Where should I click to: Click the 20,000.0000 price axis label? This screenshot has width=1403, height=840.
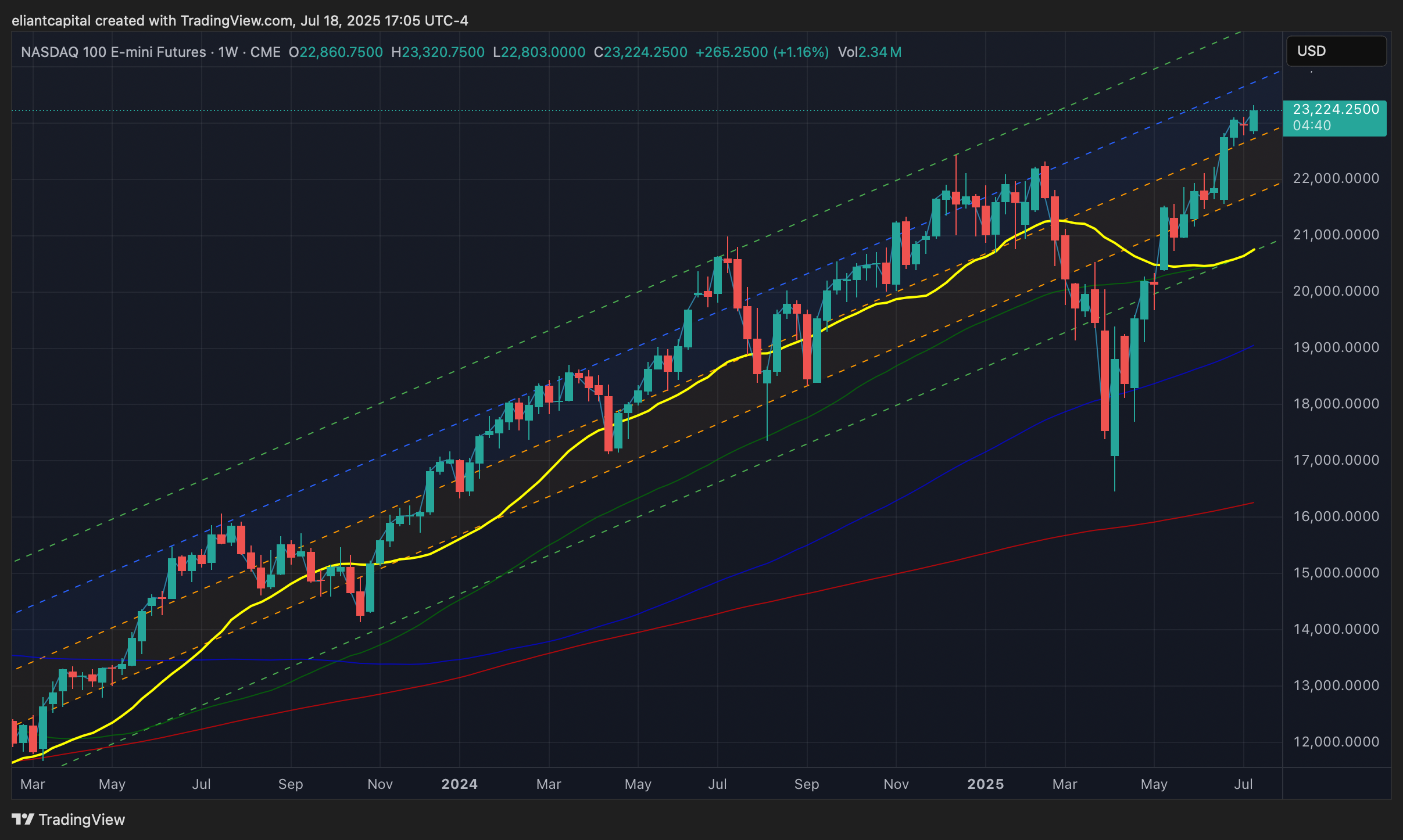click(1336, 291)
